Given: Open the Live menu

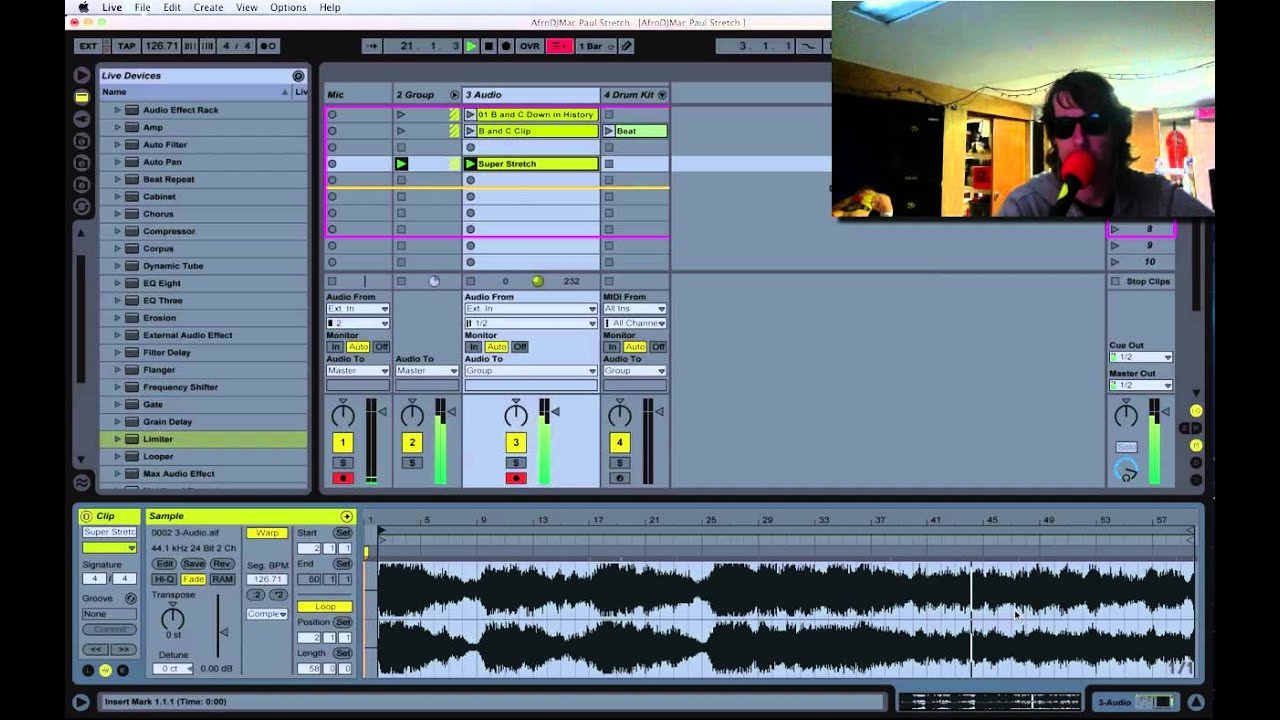Looking at the screenshot, I should click(x=112, y=7).
